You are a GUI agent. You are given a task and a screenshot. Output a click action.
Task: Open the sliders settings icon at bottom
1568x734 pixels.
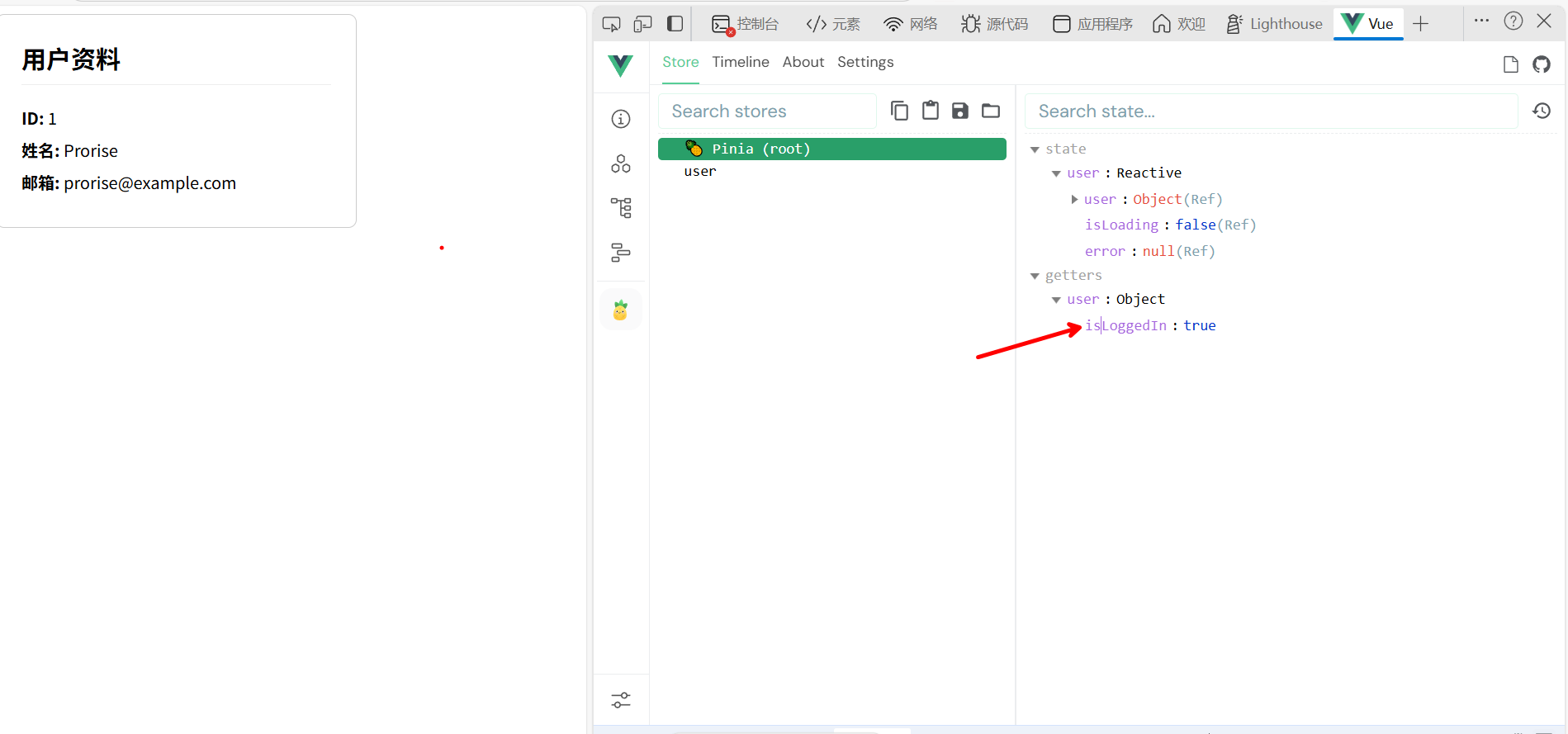click(620, 700)
